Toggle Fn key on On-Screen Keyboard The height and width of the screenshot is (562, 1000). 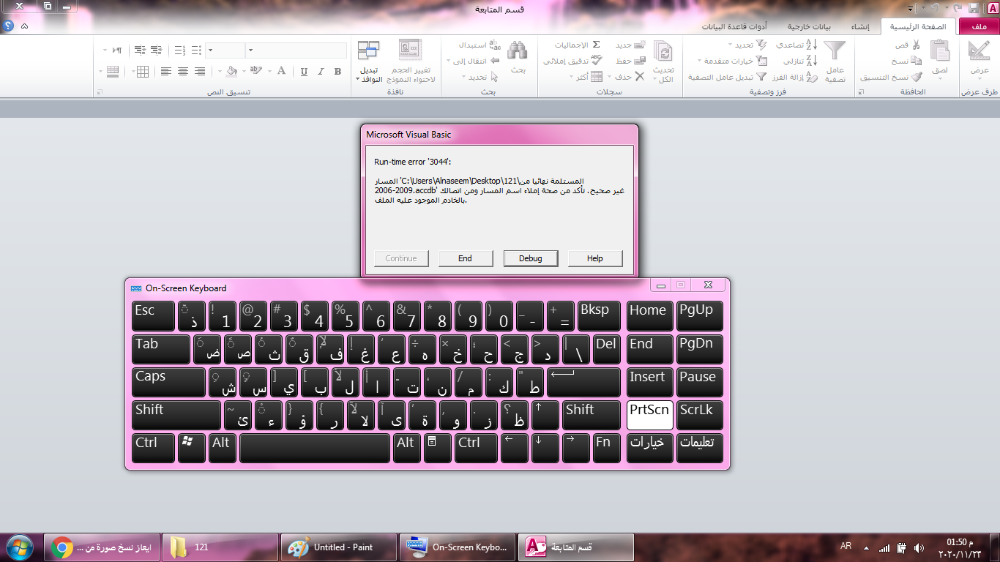(605, 448)
